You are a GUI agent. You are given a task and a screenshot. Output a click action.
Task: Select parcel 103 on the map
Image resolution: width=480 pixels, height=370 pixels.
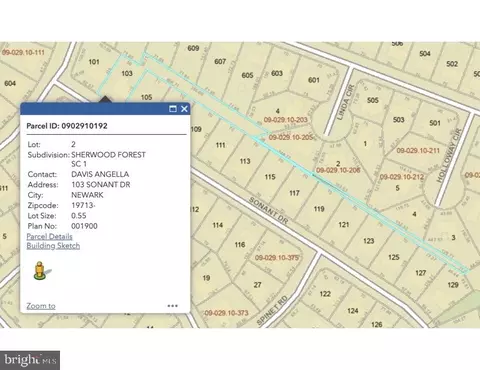click(x=127, y=73)
